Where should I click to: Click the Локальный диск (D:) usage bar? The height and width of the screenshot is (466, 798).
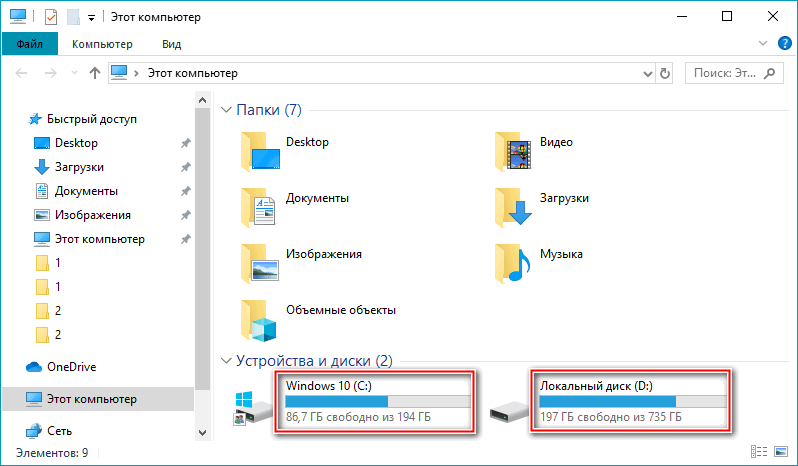633,401
